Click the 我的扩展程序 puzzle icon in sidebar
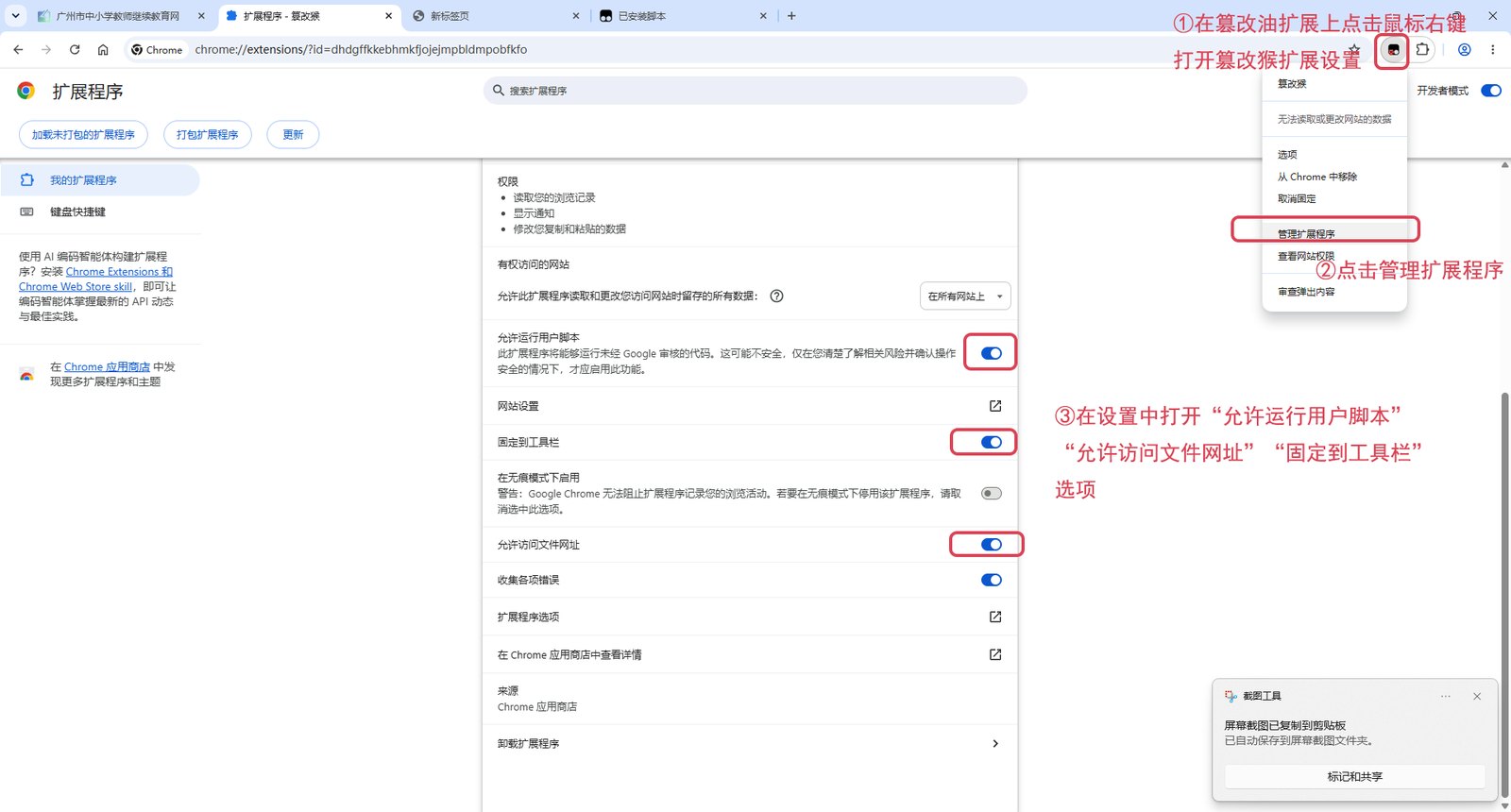 pyautogui.click(x=27, y=179)
